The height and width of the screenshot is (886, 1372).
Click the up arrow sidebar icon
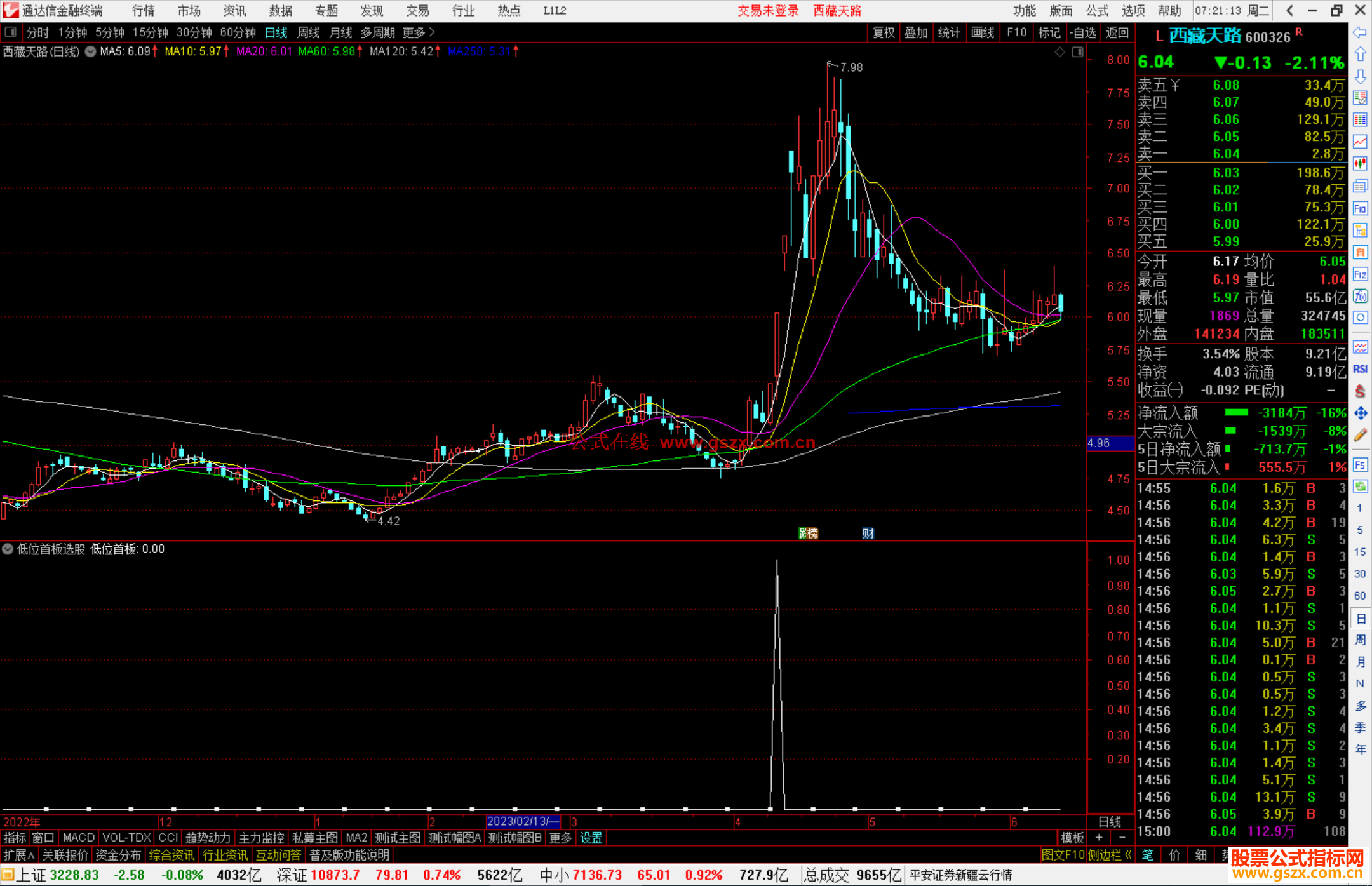(1360, 55)
